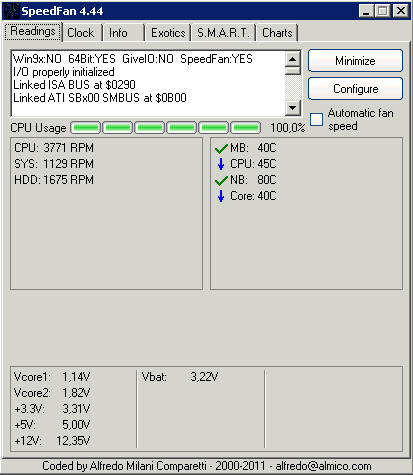Select the HDD: 1675 RPM fan reading
Viewport: 413px width, 475px height.
click(x=54, y=180)
